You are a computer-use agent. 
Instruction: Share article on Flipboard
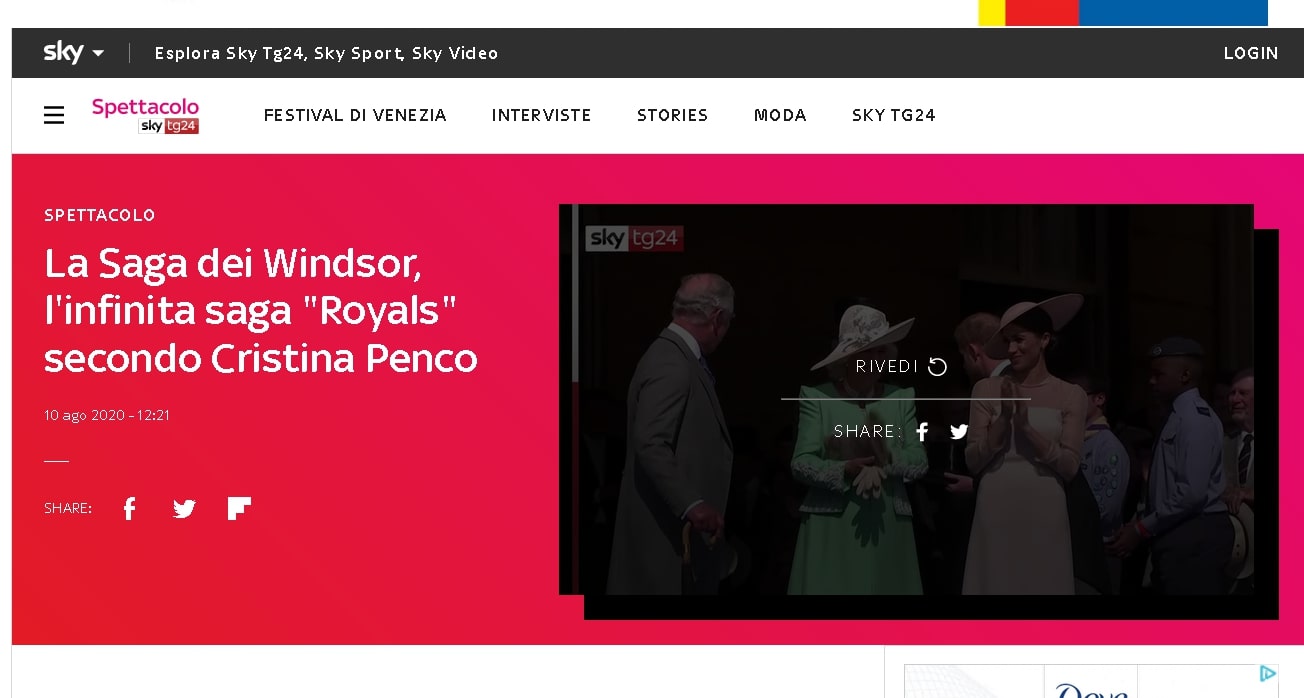[x=239, y=509]
